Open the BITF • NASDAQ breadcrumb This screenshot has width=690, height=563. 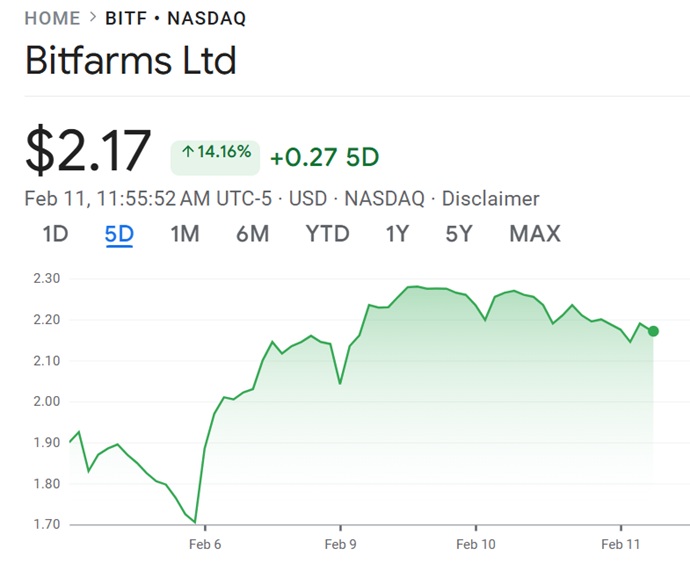click(175, 19)
